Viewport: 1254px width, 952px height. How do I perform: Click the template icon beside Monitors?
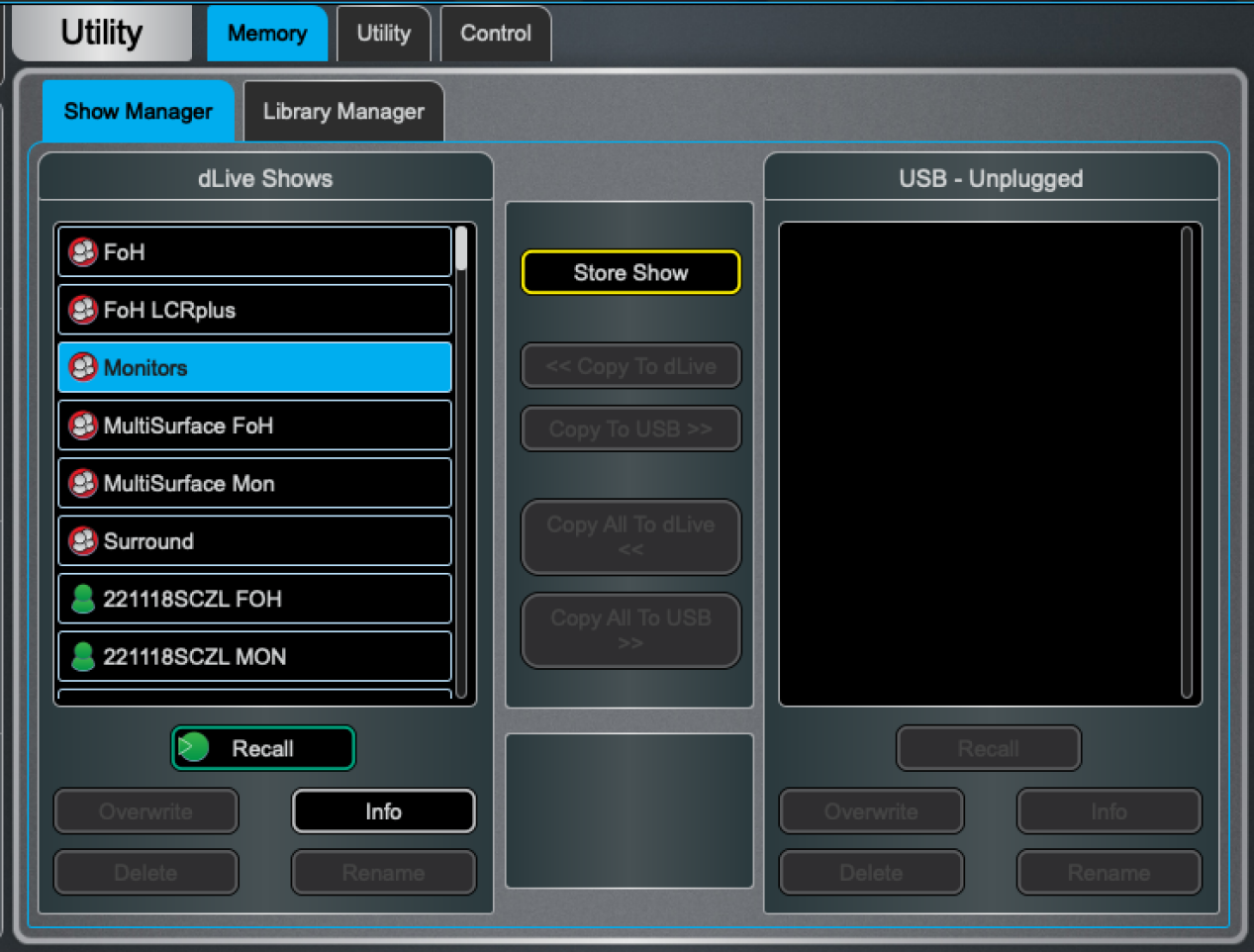[83, 367]
